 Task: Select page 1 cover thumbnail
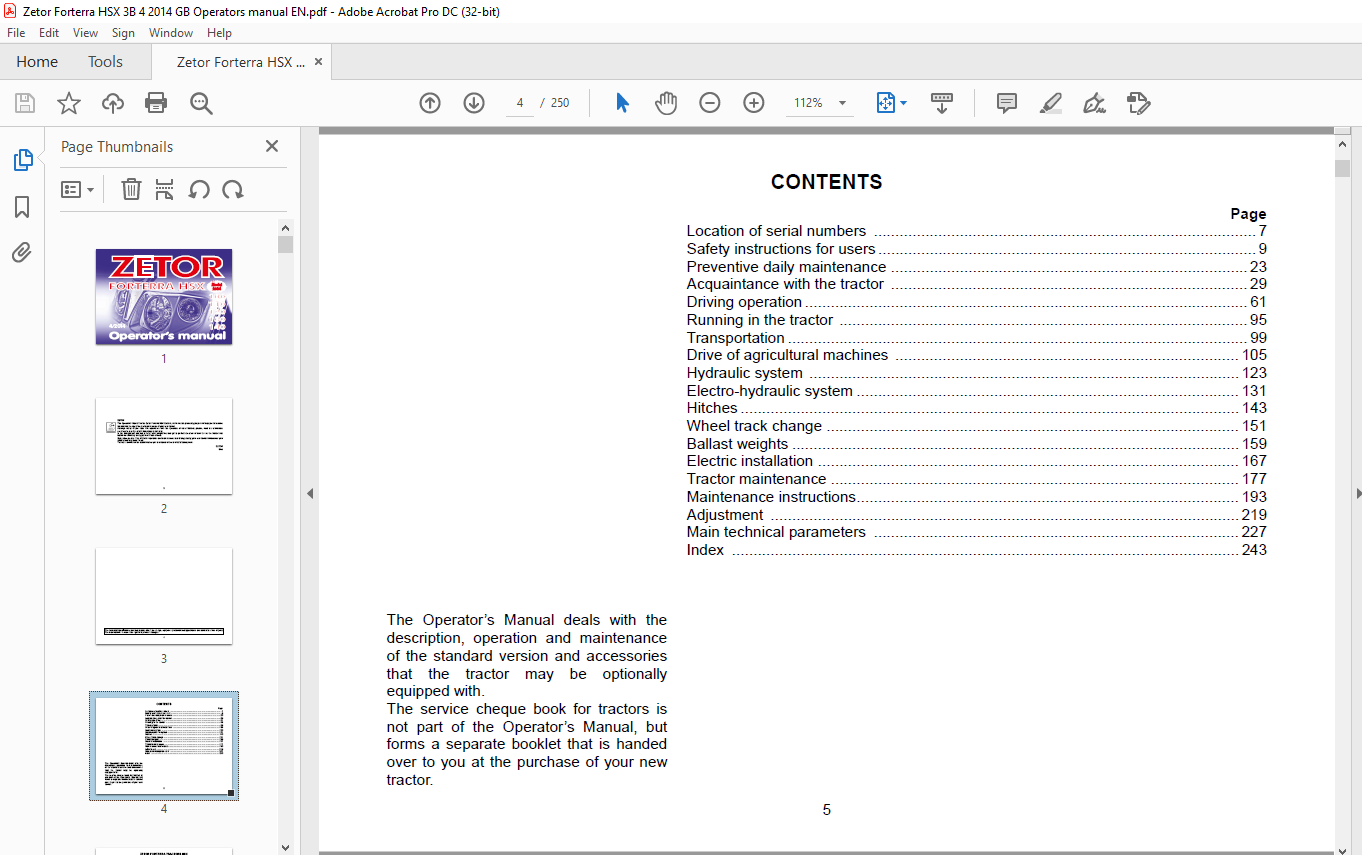coord(164,297)
